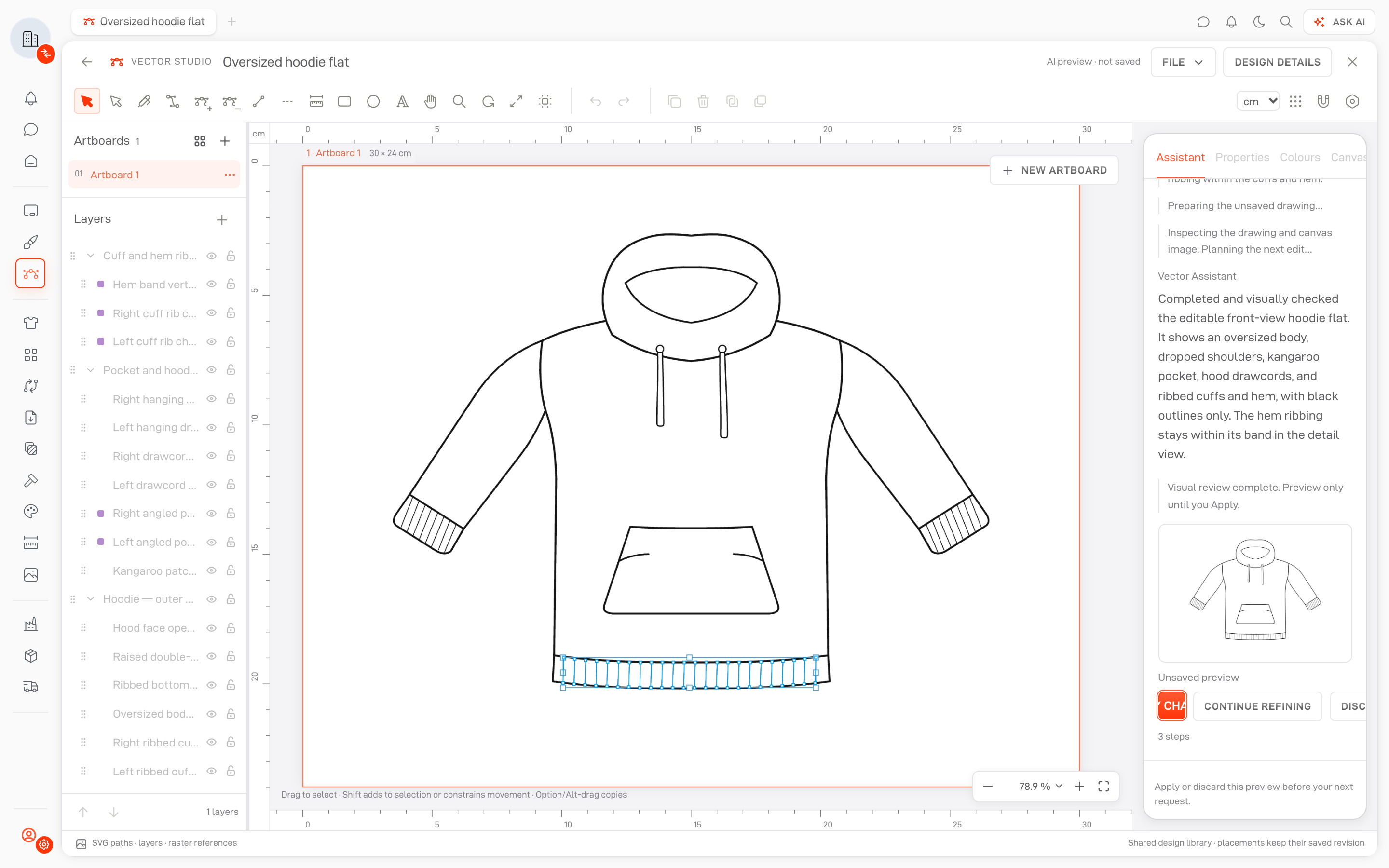Select the arrow Select tool

pos(87,102)
